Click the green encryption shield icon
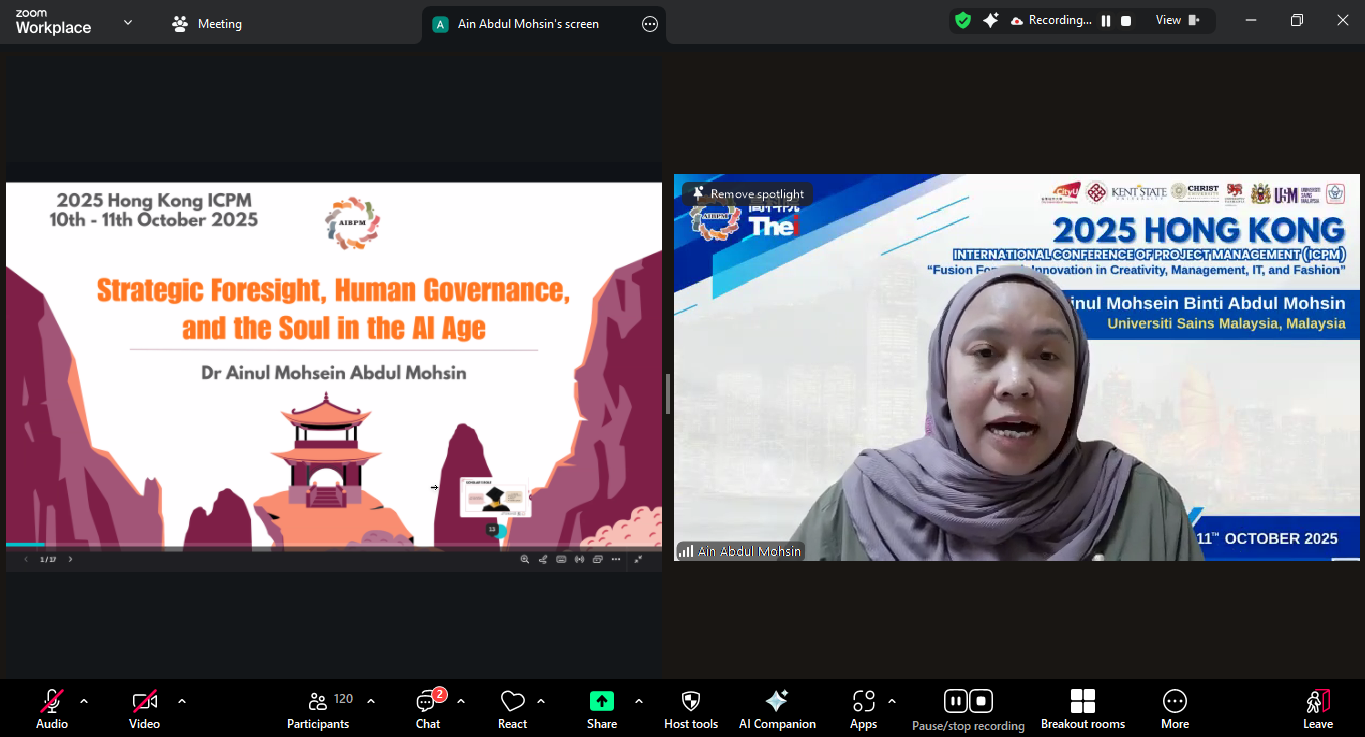 [x=963, y=20]
